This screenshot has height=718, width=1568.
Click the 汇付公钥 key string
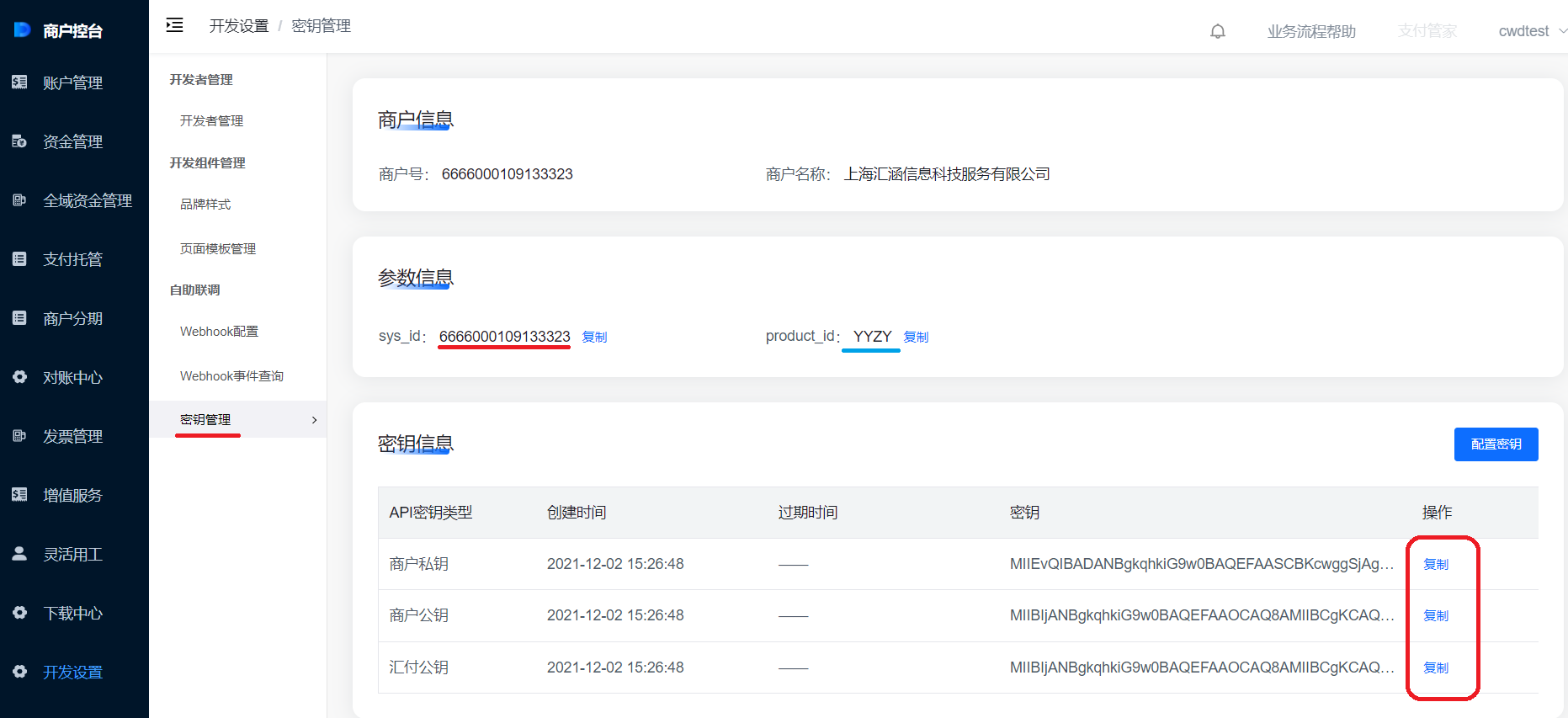(1202, 667)
